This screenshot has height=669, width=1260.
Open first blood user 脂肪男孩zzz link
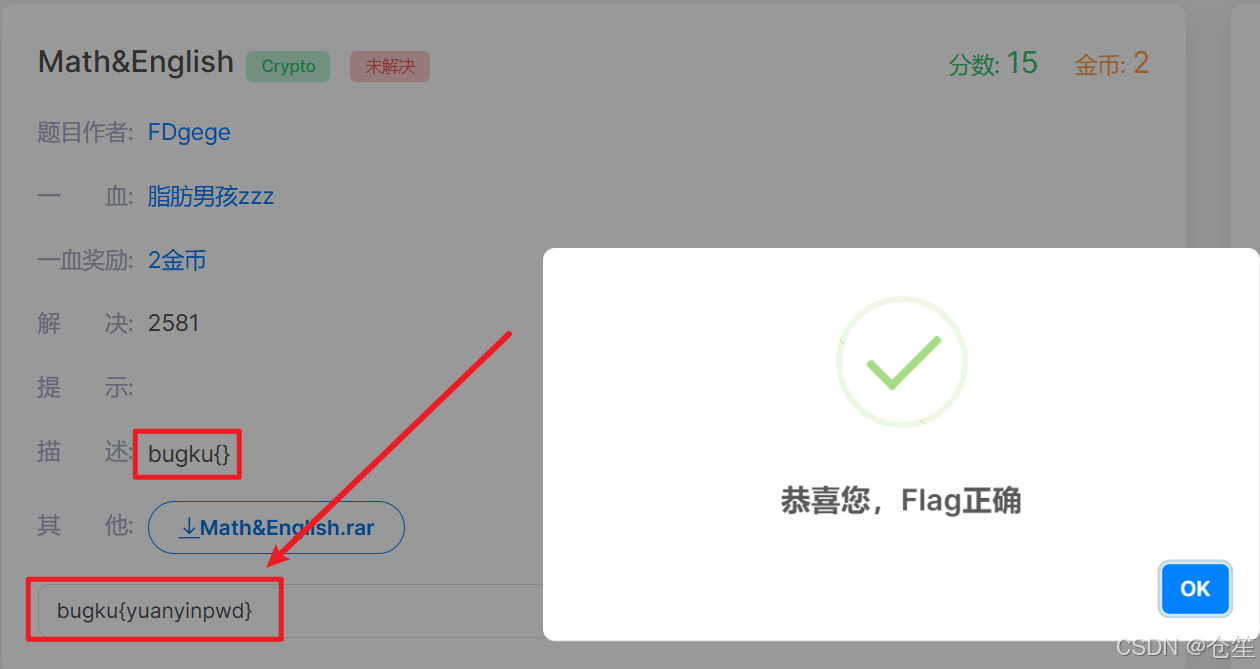point(211,196)
